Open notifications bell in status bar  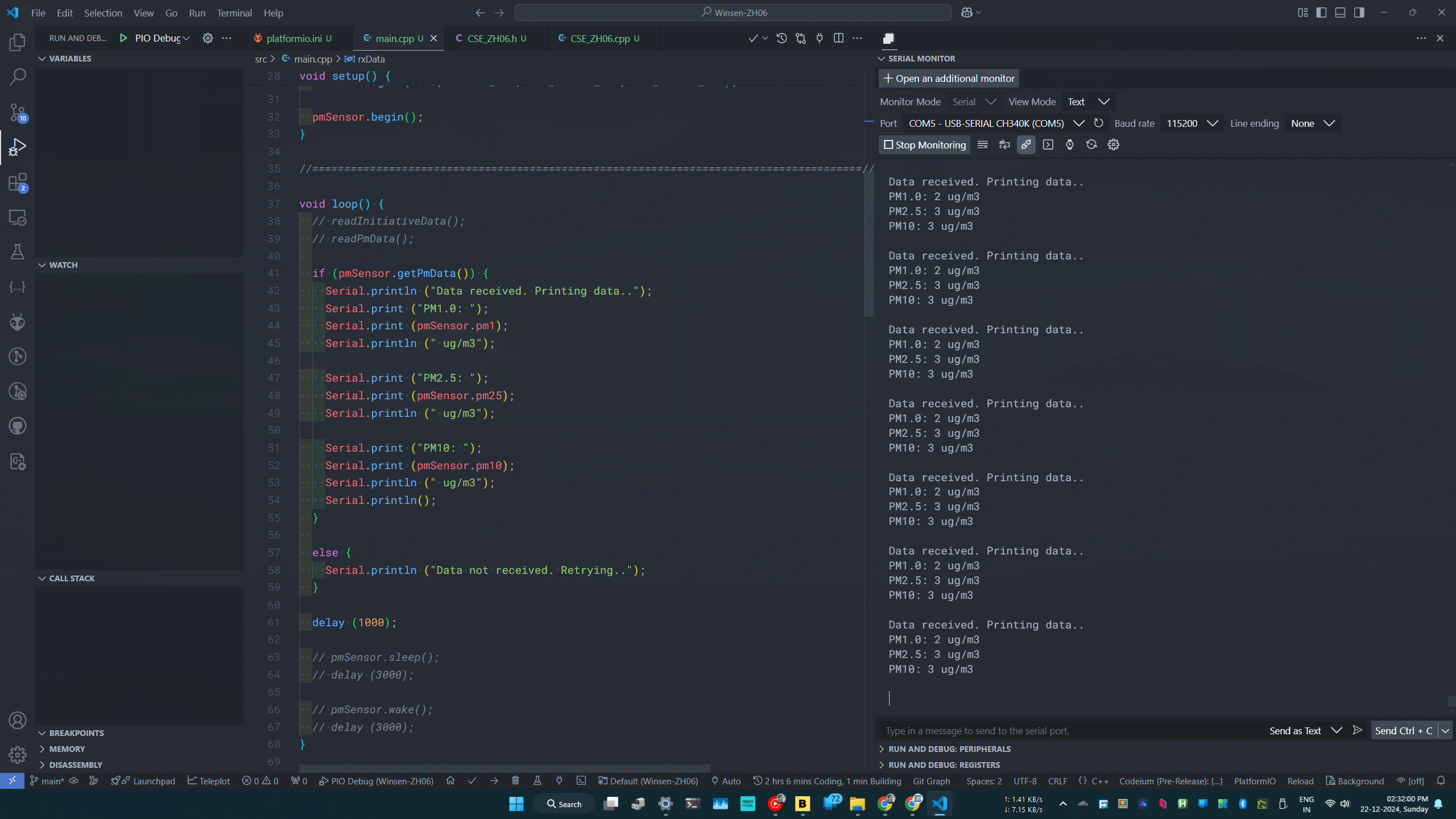pyautogui.click(x=1441, y=781)
